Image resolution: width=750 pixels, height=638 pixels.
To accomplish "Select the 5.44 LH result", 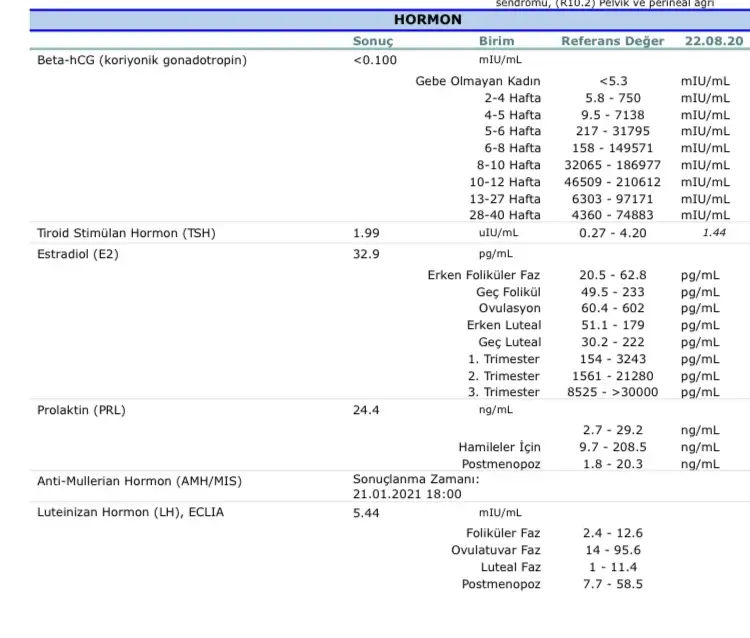I will click(366, 513).
